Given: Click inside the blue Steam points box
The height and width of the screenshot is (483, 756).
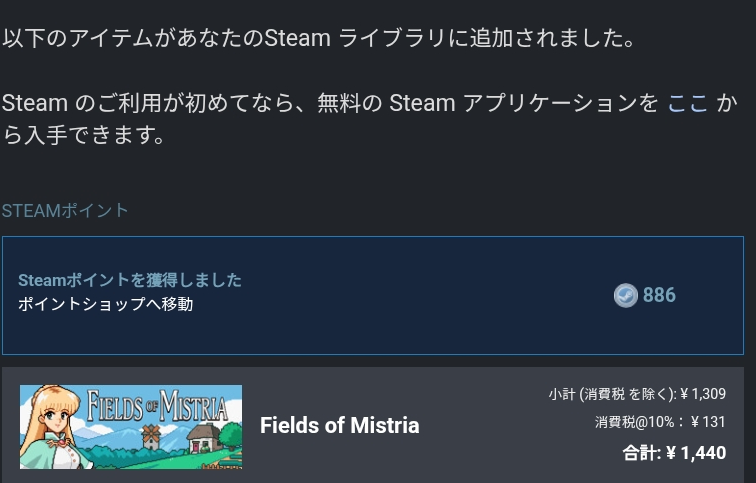Looking at the screenshot, I should [x=373, y=295].
